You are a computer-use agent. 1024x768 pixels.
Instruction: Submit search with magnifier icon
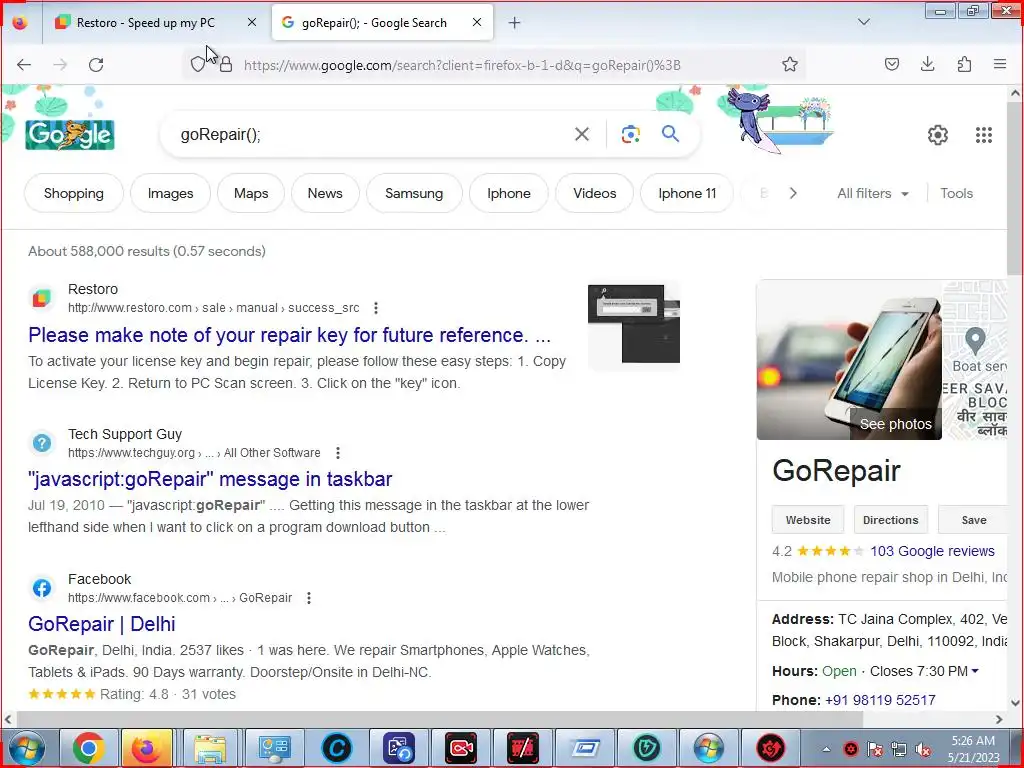point(670,134)
